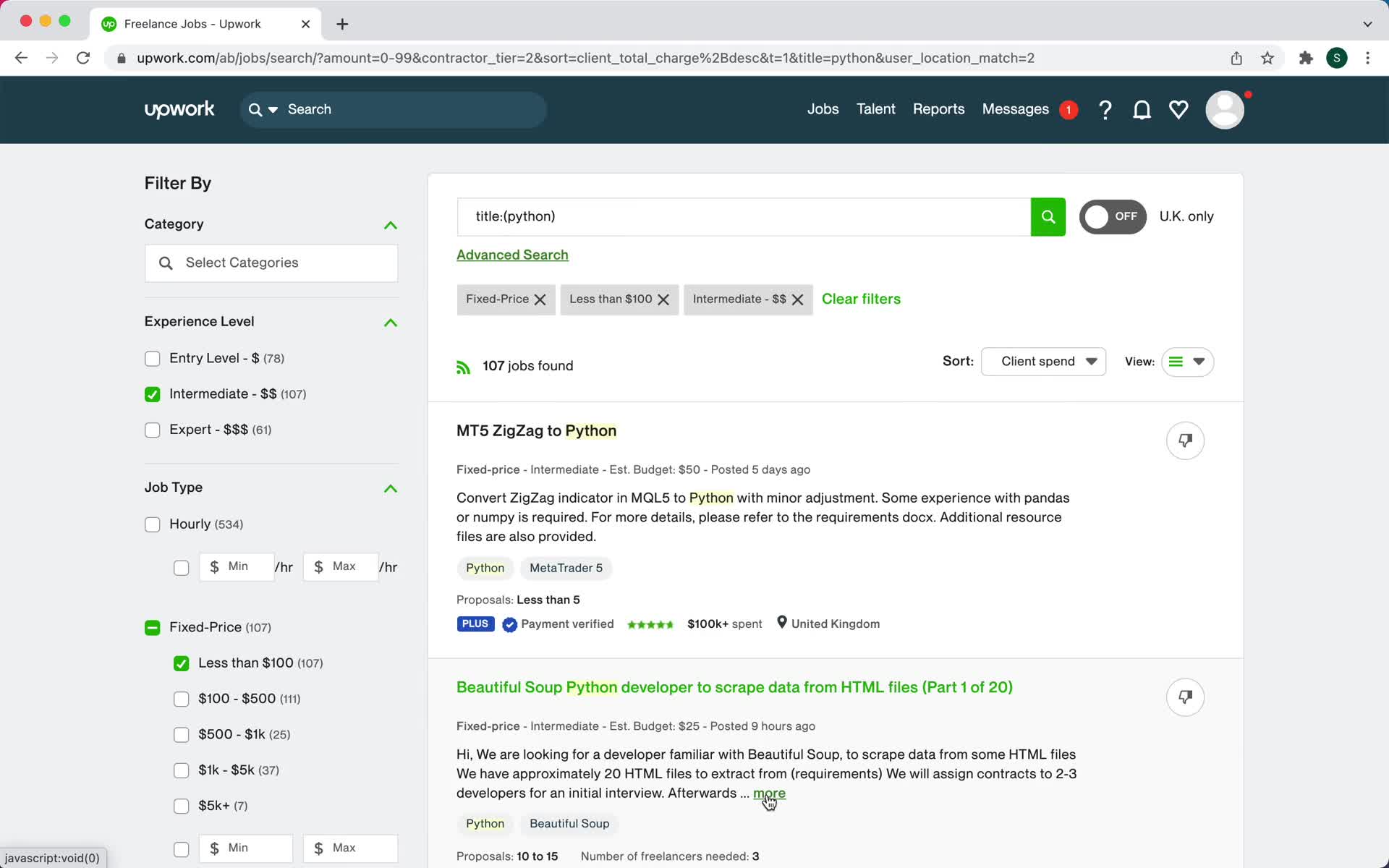The width and height of the screenshot is (1389, 868).
Task: Expand the View options dropdown
Action: point(1198,361)
